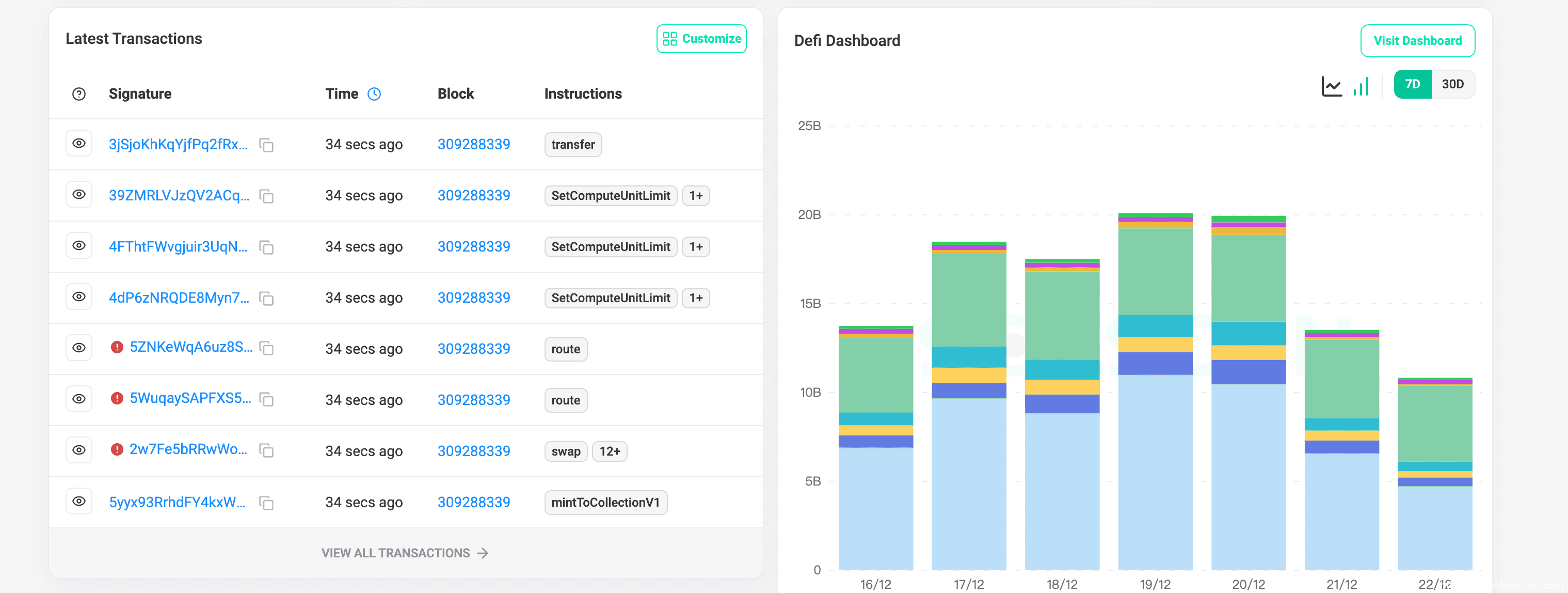
Task: Copy signature 4FThtFWvgjuir3UqN...
Action: click(x=266, y=247)
